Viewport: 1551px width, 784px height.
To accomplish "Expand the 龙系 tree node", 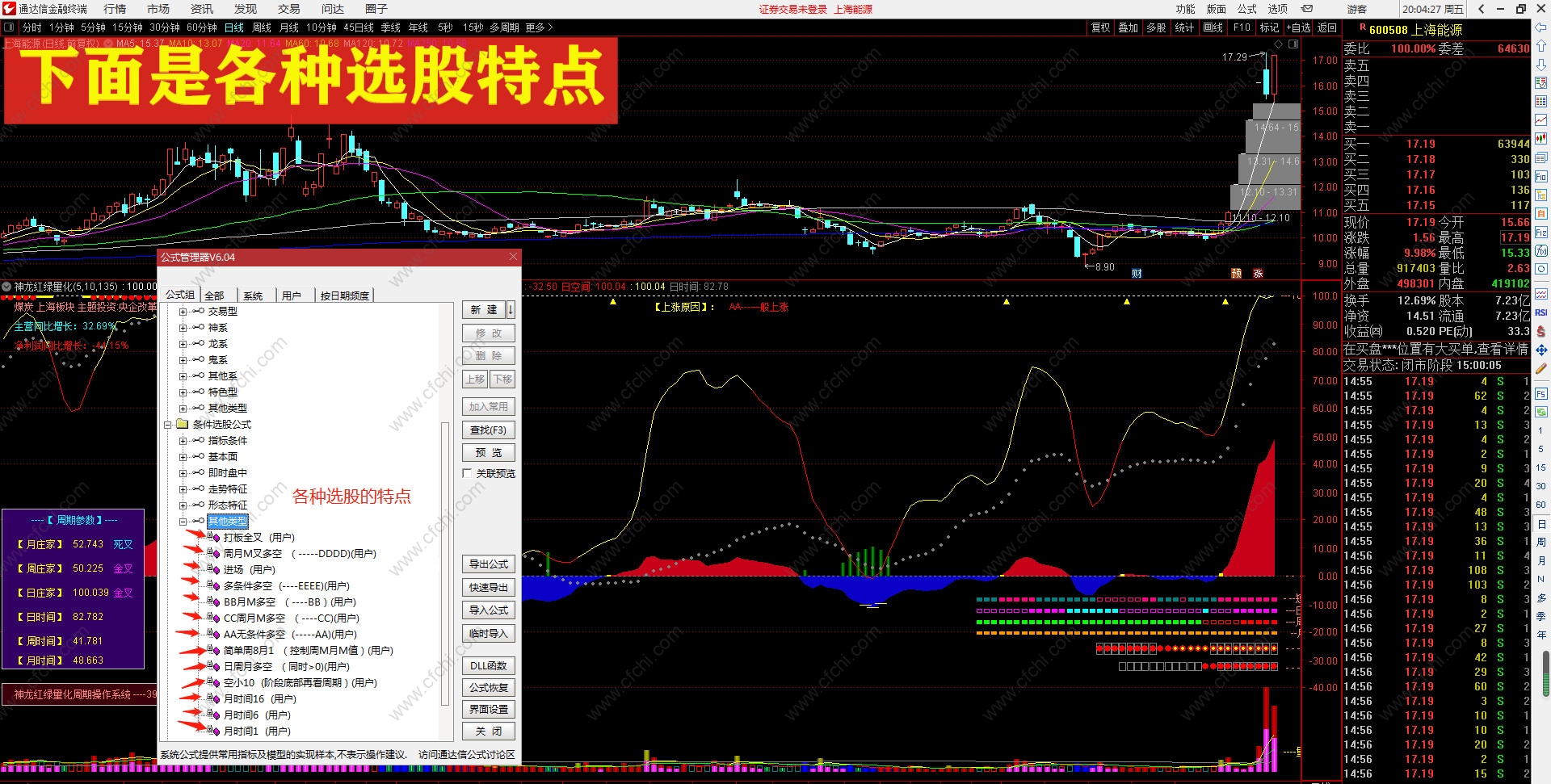I will 183,344.
